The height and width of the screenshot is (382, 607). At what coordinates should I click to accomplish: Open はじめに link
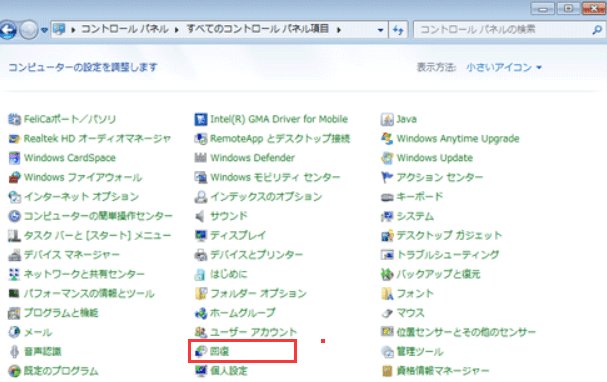point(228,274)
